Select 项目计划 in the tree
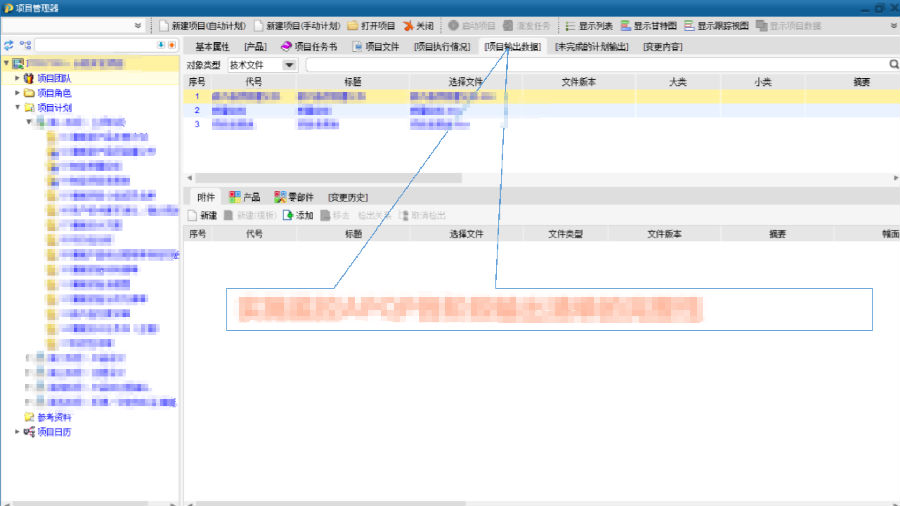 55,108
